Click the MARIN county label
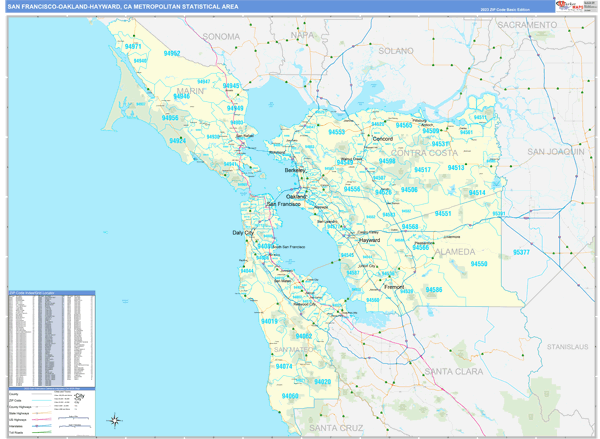 (x=190, y=90)
